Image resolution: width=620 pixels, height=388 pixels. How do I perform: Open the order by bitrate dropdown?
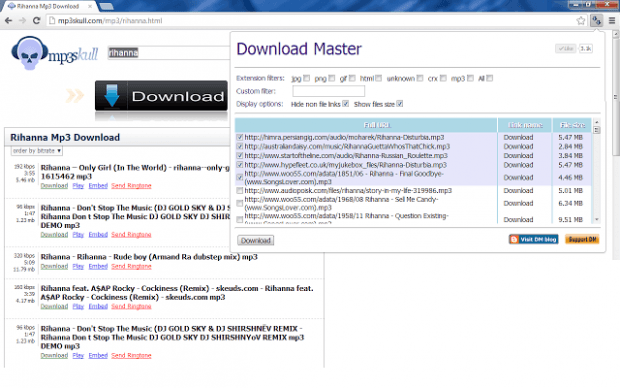36,151
